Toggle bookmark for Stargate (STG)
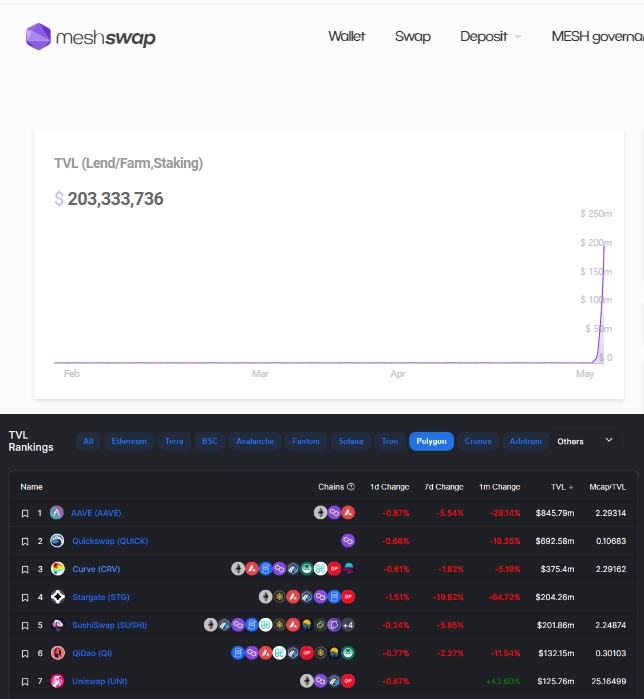The image size is (644, 699). [x=25, y=597]
